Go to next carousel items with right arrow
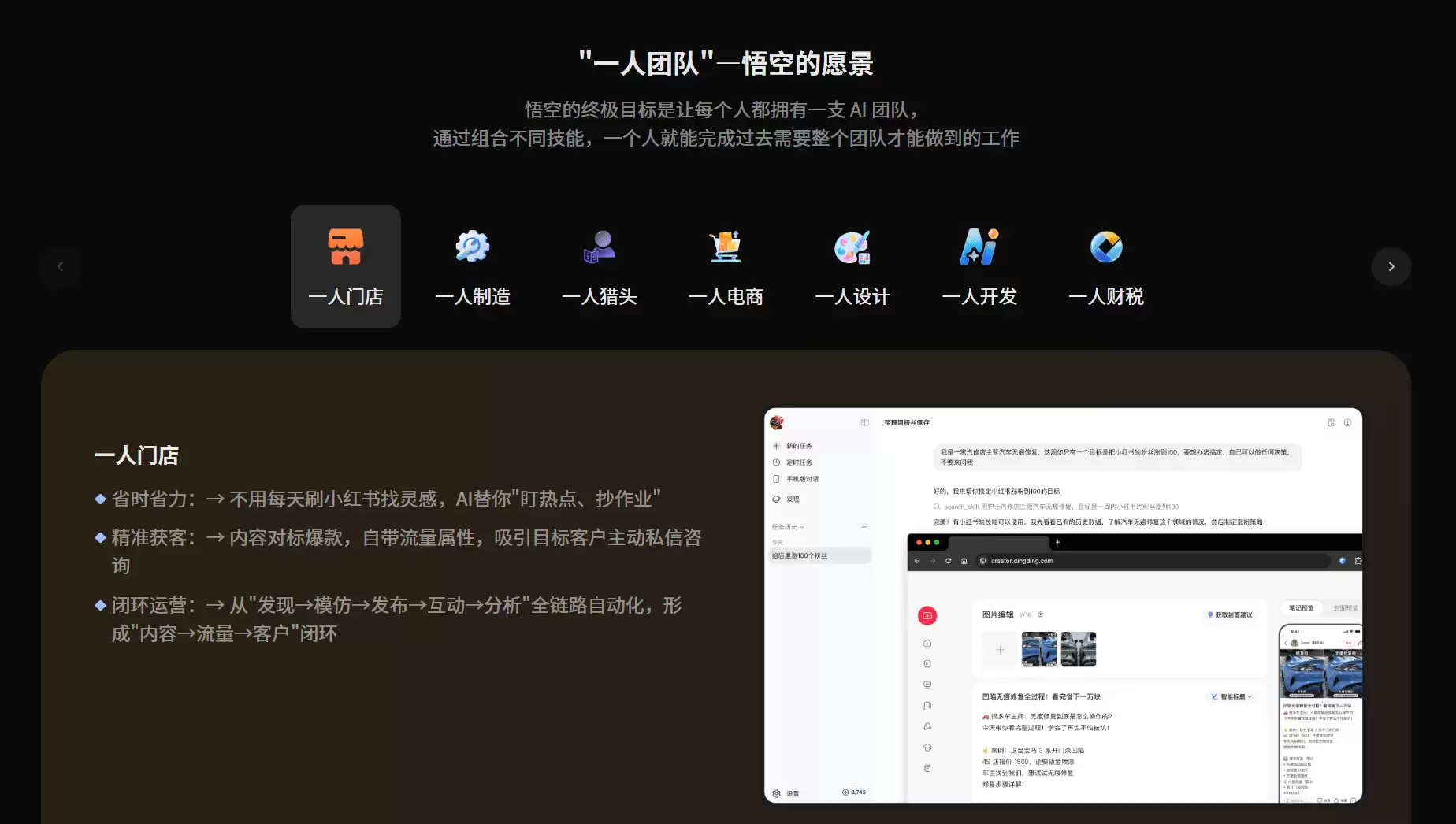 [x=1391, y=266]
